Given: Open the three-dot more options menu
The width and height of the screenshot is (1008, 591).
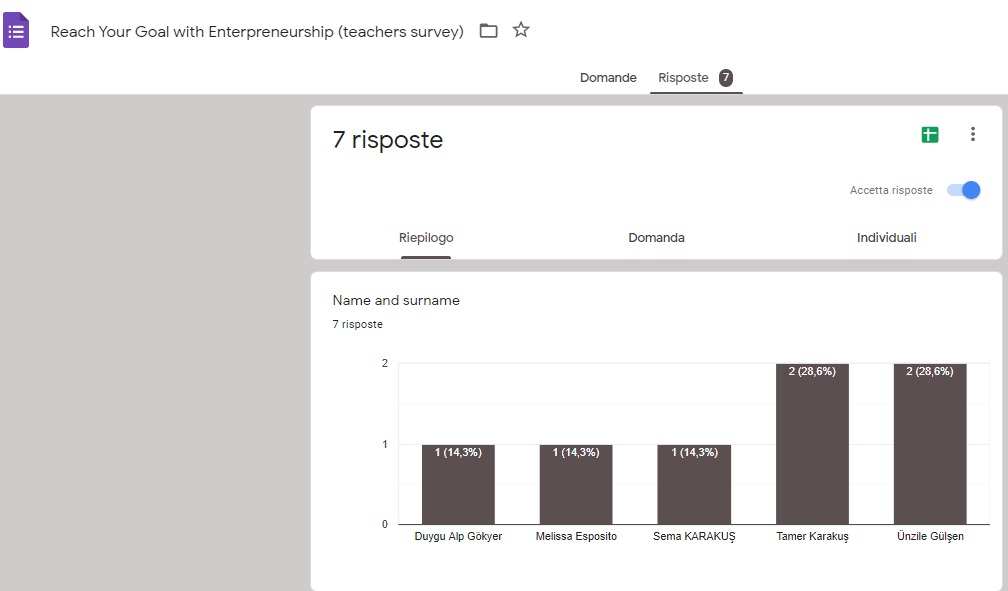Looking at the screenshot, I should (x=972, y=135).
